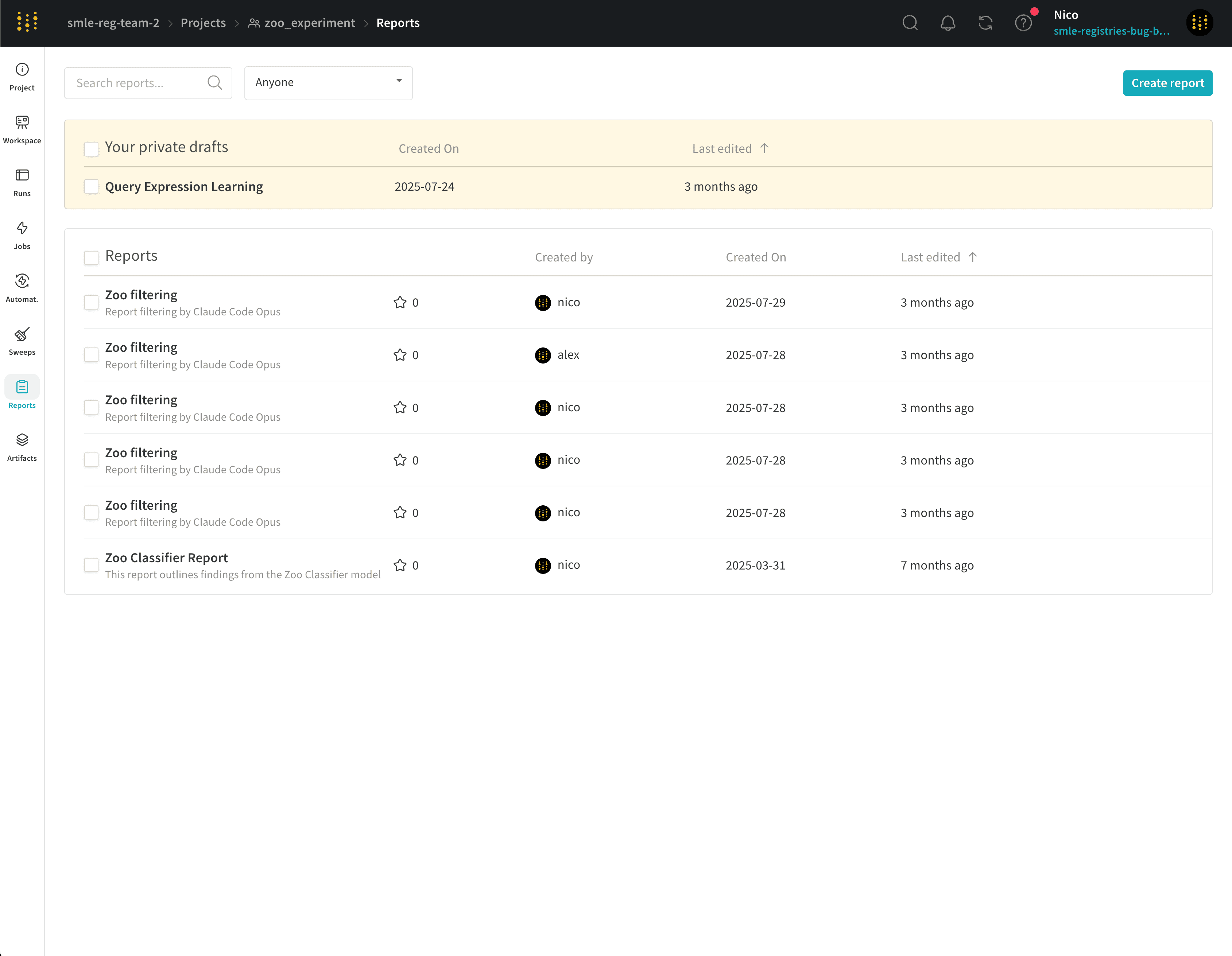Open the Zoo Classifier Report

(x=166, y=557)
